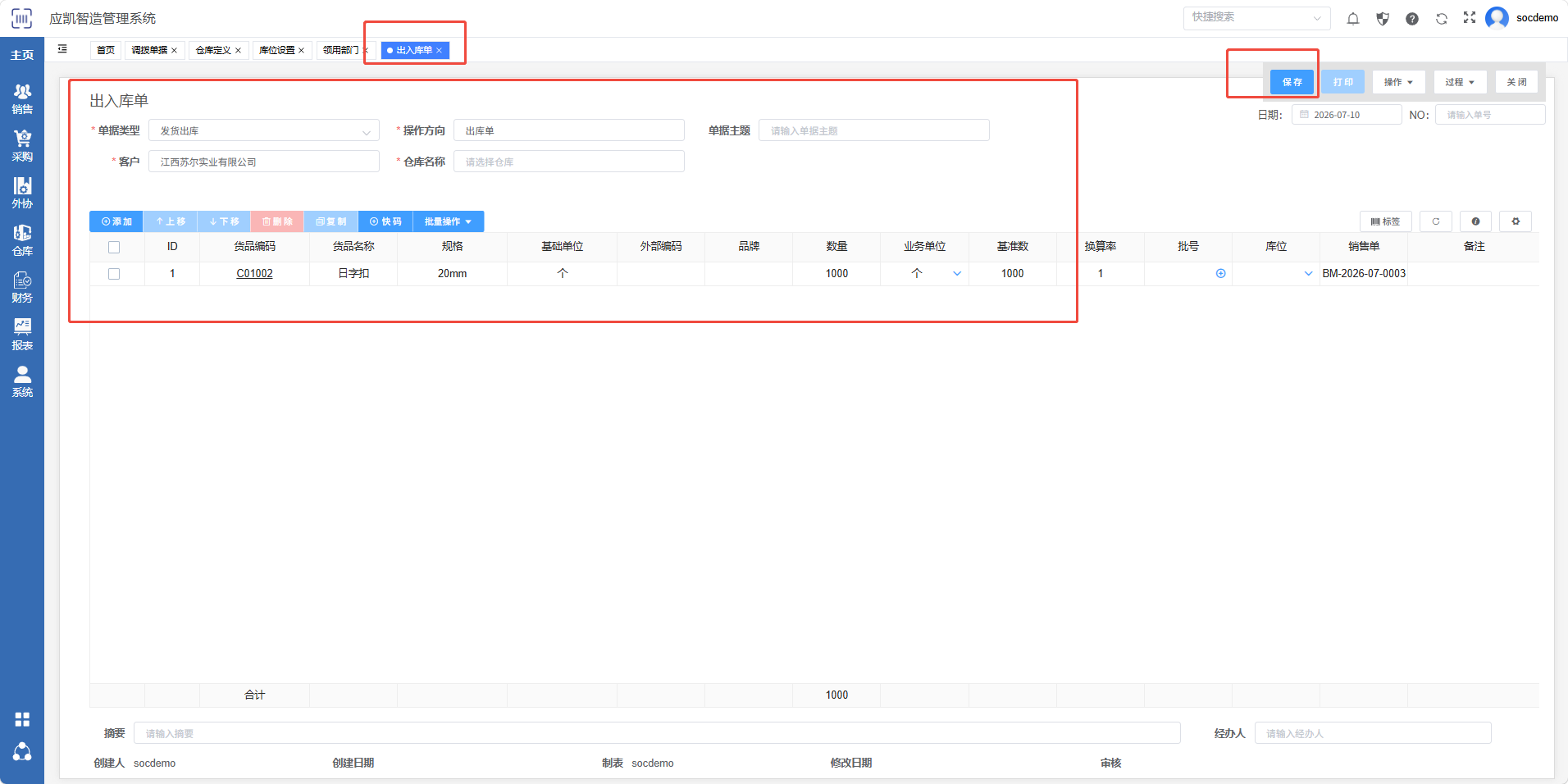
Task: Click the table refresh icon button
Action: [1436, 221]
